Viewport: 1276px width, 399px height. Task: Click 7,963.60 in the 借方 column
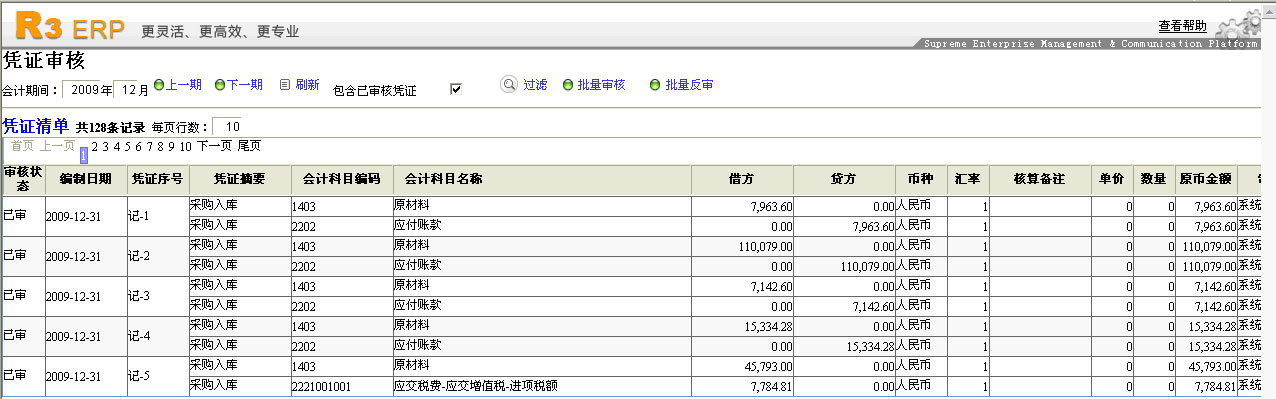[x=771, y=207]
